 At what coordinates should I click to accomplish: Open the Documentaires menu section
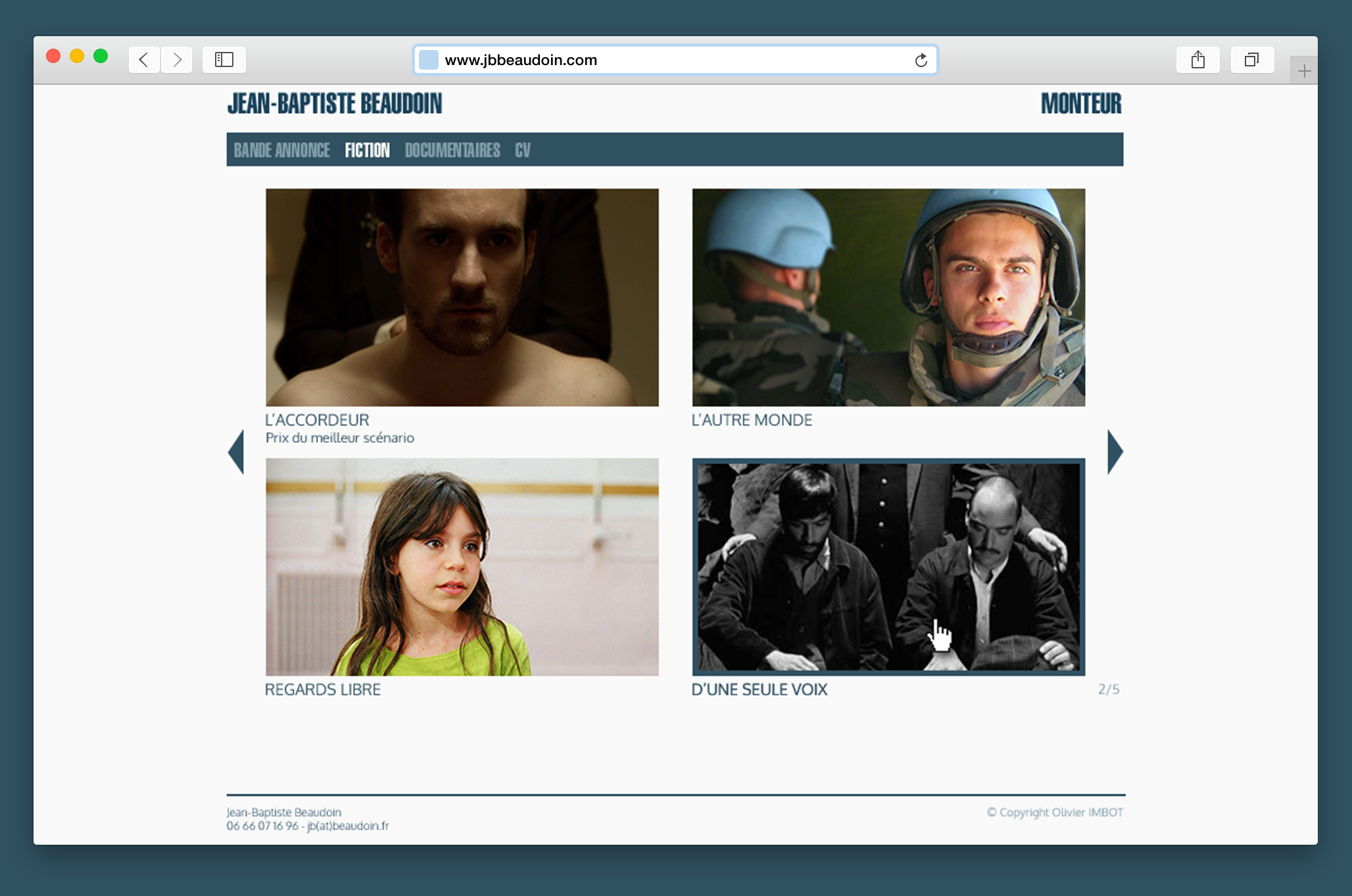452,151
